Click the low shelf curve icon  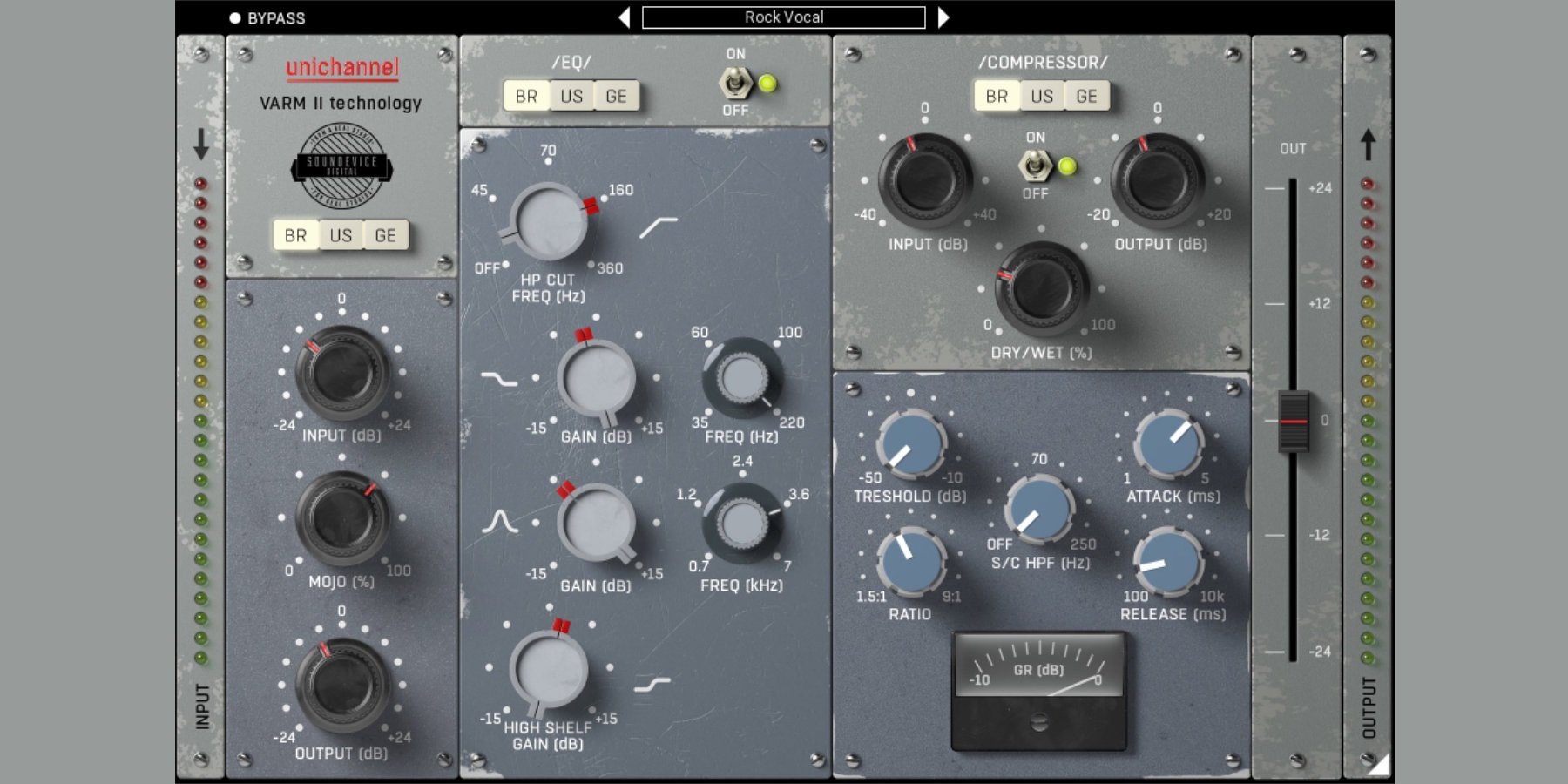(499, 379)
